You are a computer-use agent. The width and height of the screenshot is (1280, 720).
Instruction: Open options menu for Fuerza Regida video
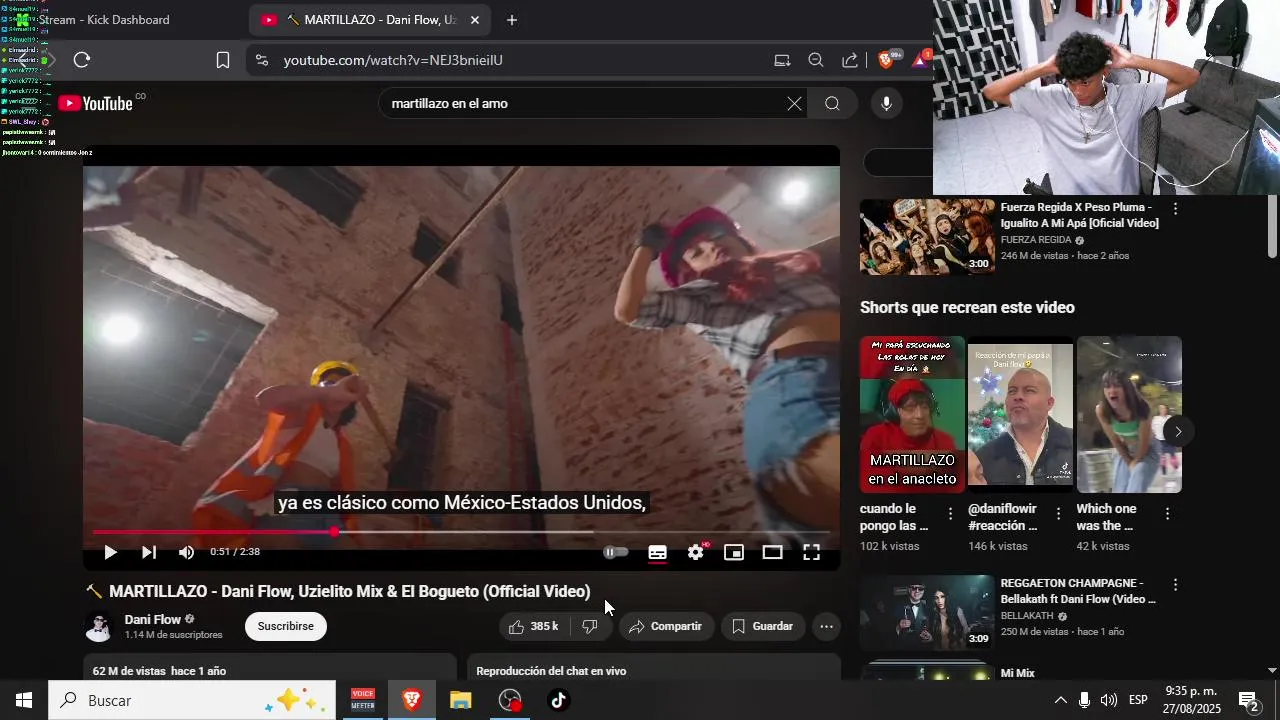click(1175, 209)
